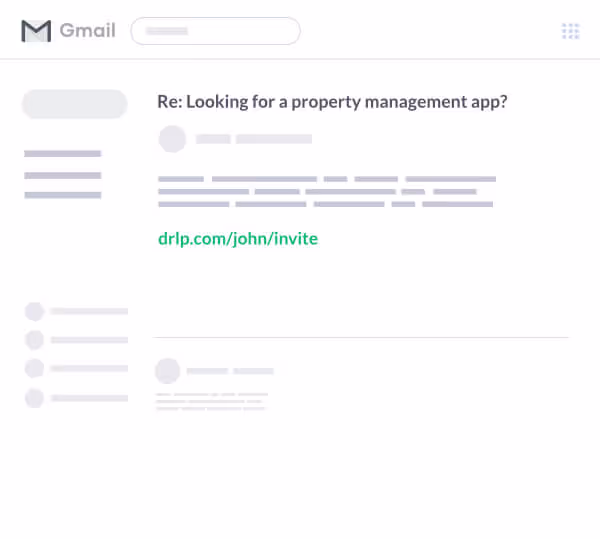The image size is (600, 539).
Task: Click the Gmail wordmark text
Action: coord(88,31)
